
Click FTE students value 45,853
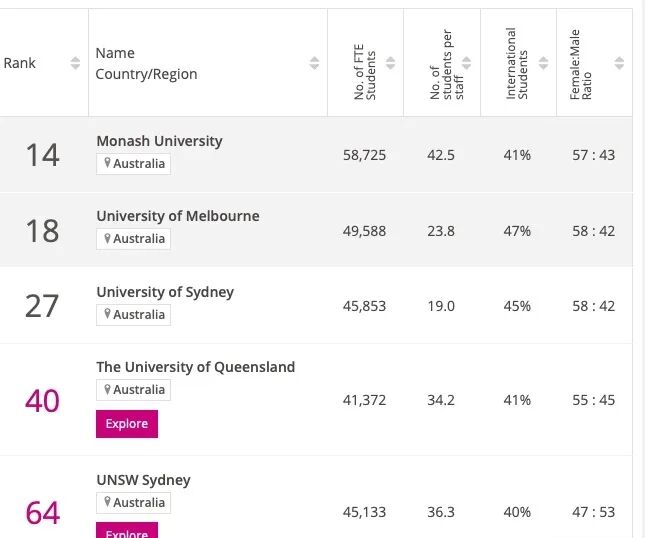364,306
